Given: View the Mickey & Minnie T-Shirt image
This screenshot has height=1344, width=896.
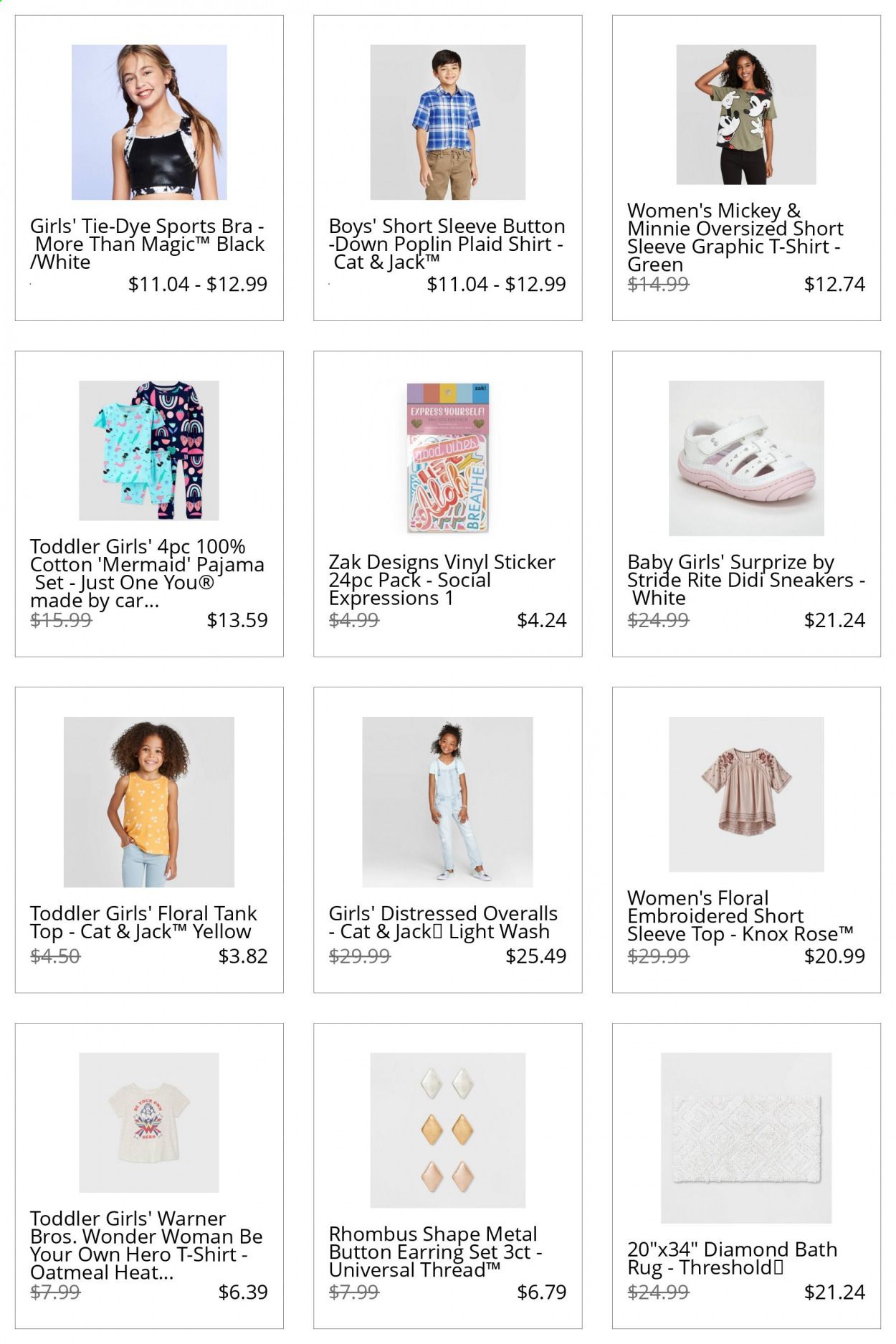Looking at the screenshot, I should 746,115.
